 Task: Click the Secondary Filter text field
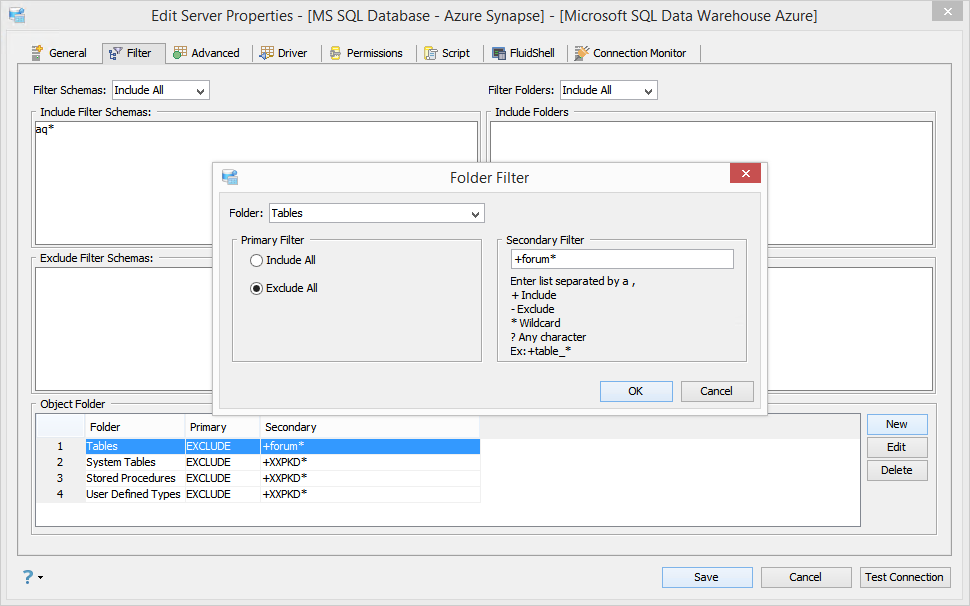pos(622,259)
